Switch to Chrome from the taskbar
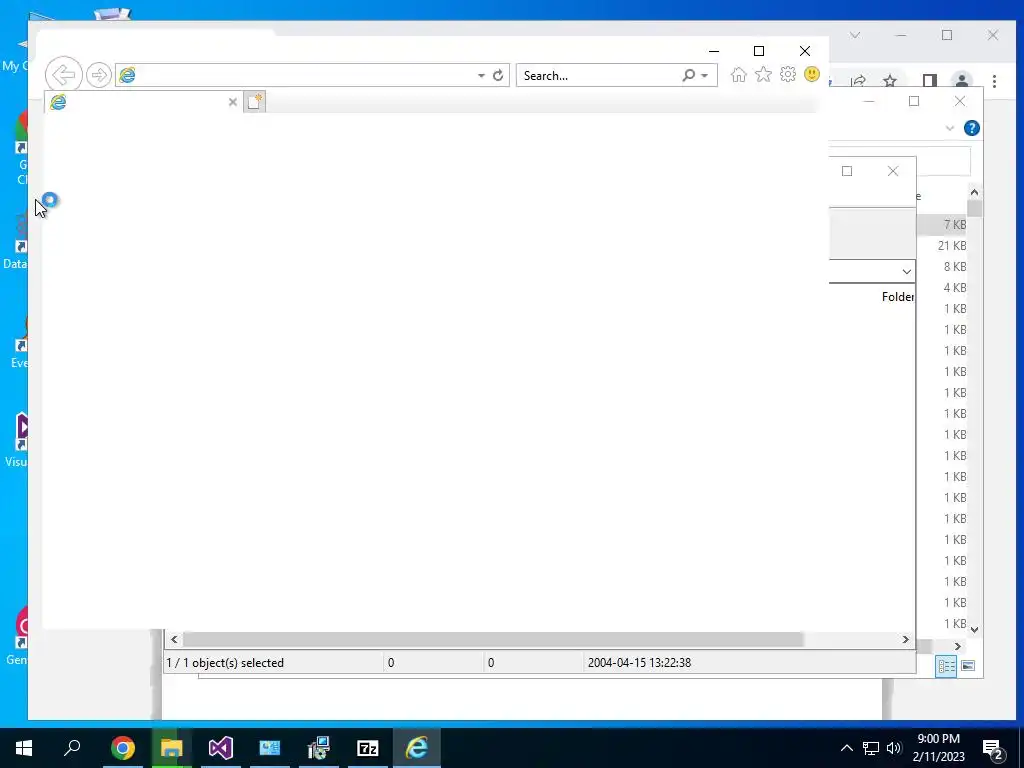The width and height of the screenshot is (1024, 768). (123, 748)
